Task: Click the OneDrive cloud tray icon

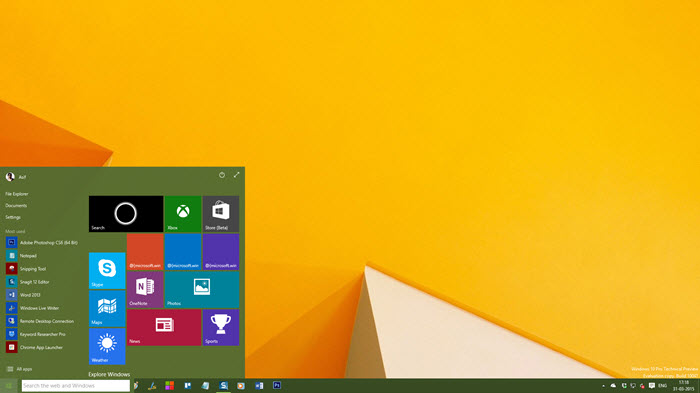Action: point(613,386)
